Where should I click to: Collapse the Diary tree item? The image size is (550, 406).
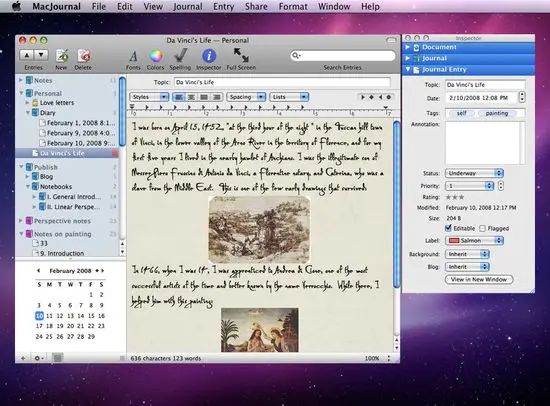tap(28, 113)
